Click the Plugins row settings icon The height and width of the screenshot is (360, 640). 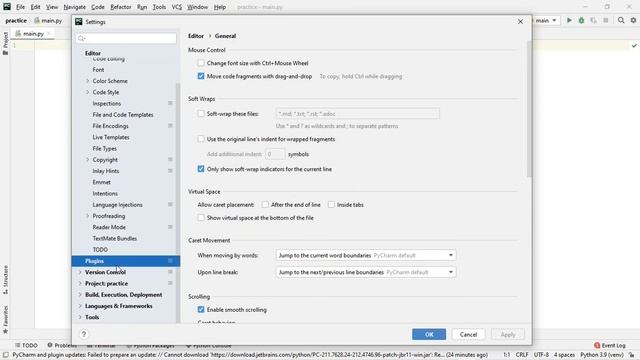(170, 261)
